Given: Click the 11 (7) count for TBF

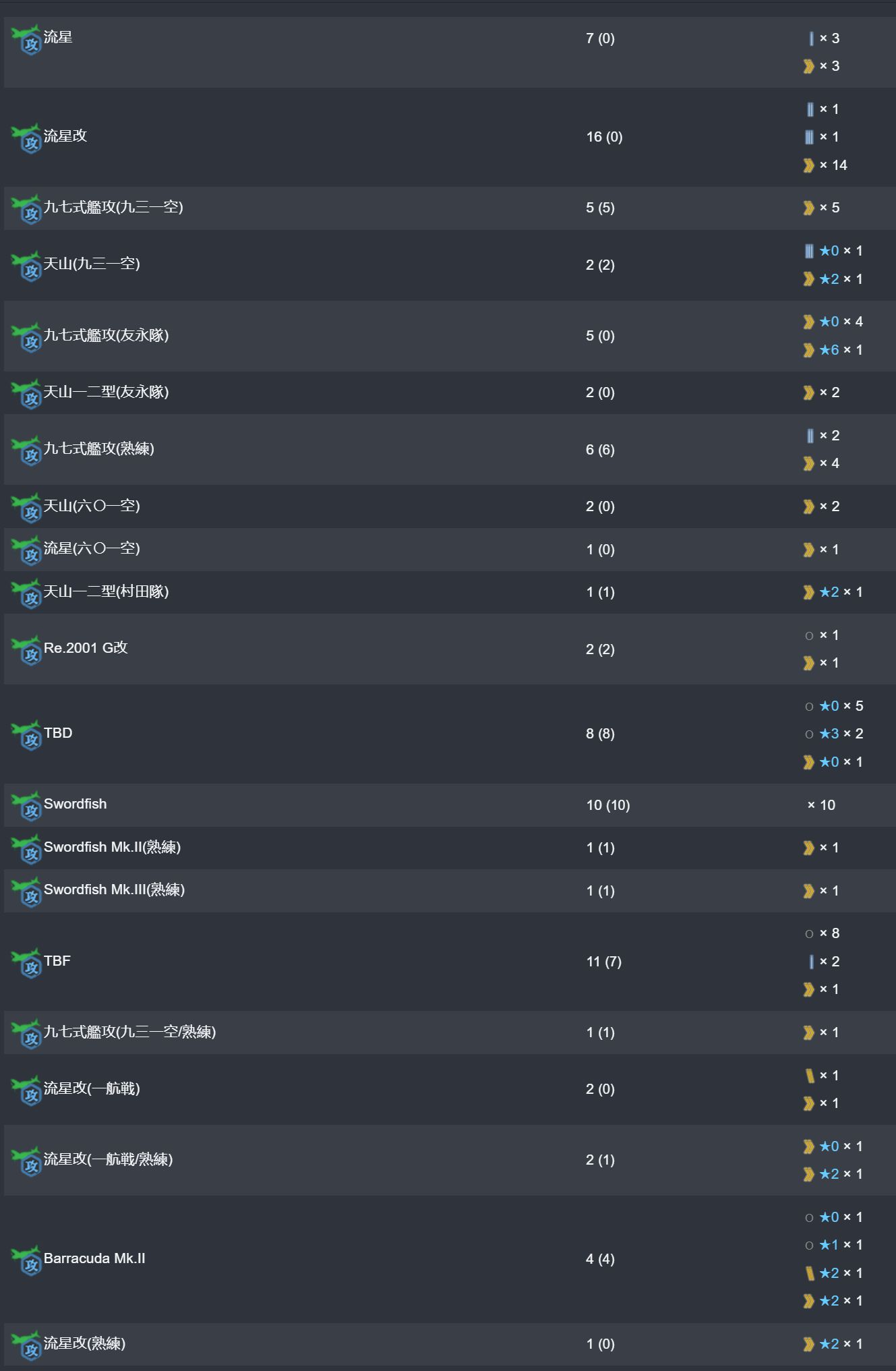Looking at the screenshot, I should 603,962.
